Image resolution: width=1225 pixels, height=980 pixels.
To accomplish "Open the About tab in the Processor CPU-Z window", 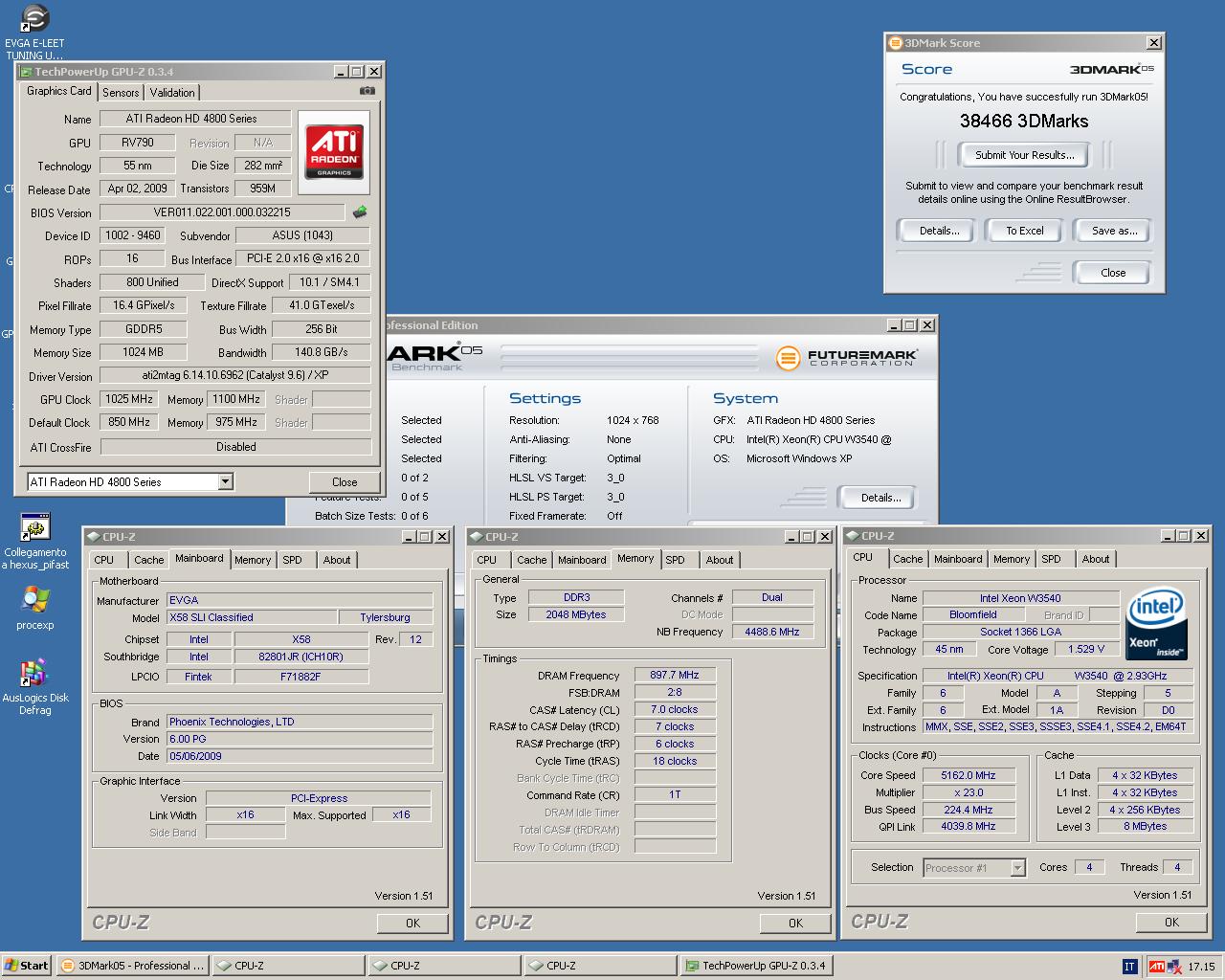I will 1096,559.
